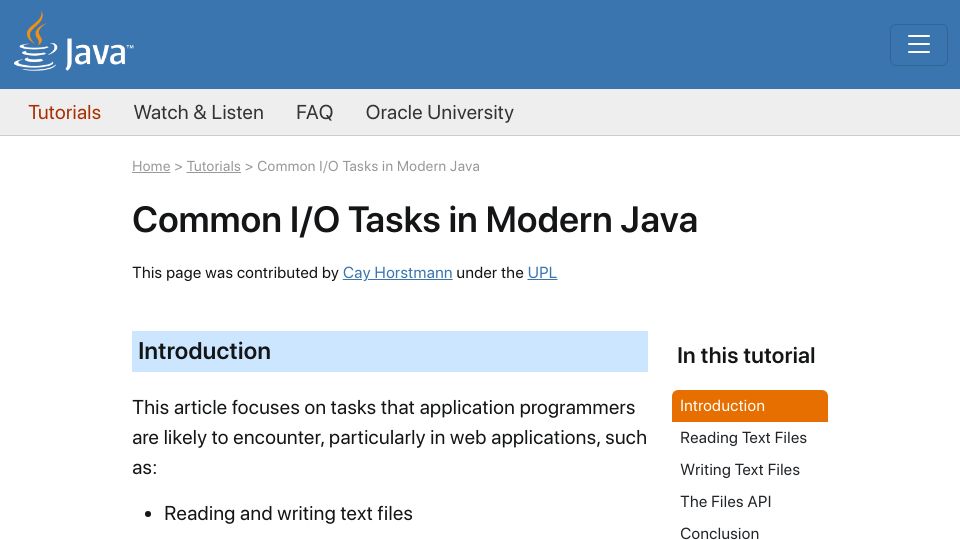960x540 pixels.
Task: Open Cay Horstmann contributor link
Action: point(397,272)
